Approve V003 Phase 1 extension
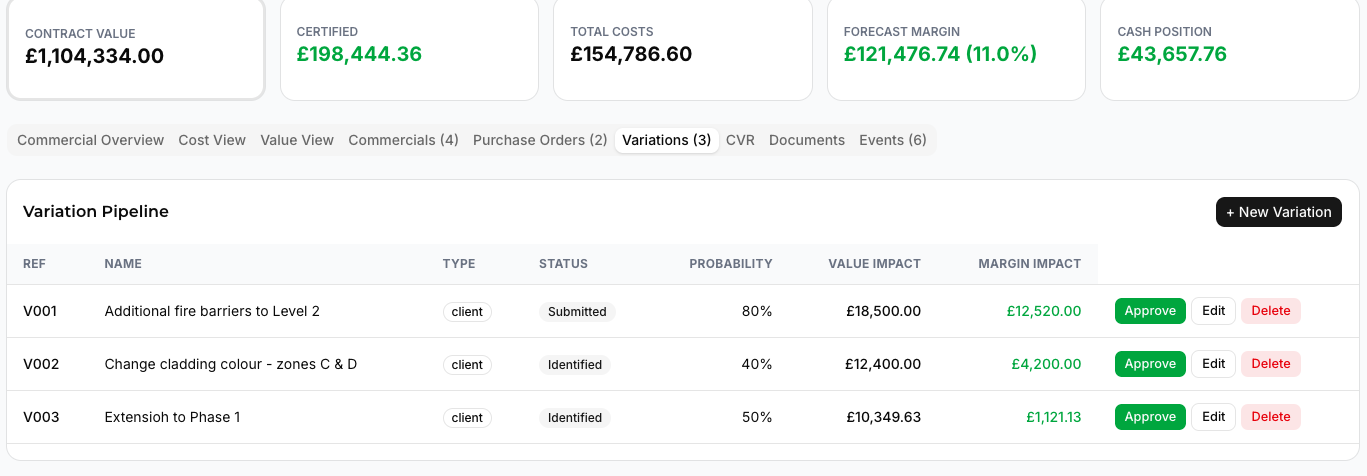 click(x=1150, y=417)
